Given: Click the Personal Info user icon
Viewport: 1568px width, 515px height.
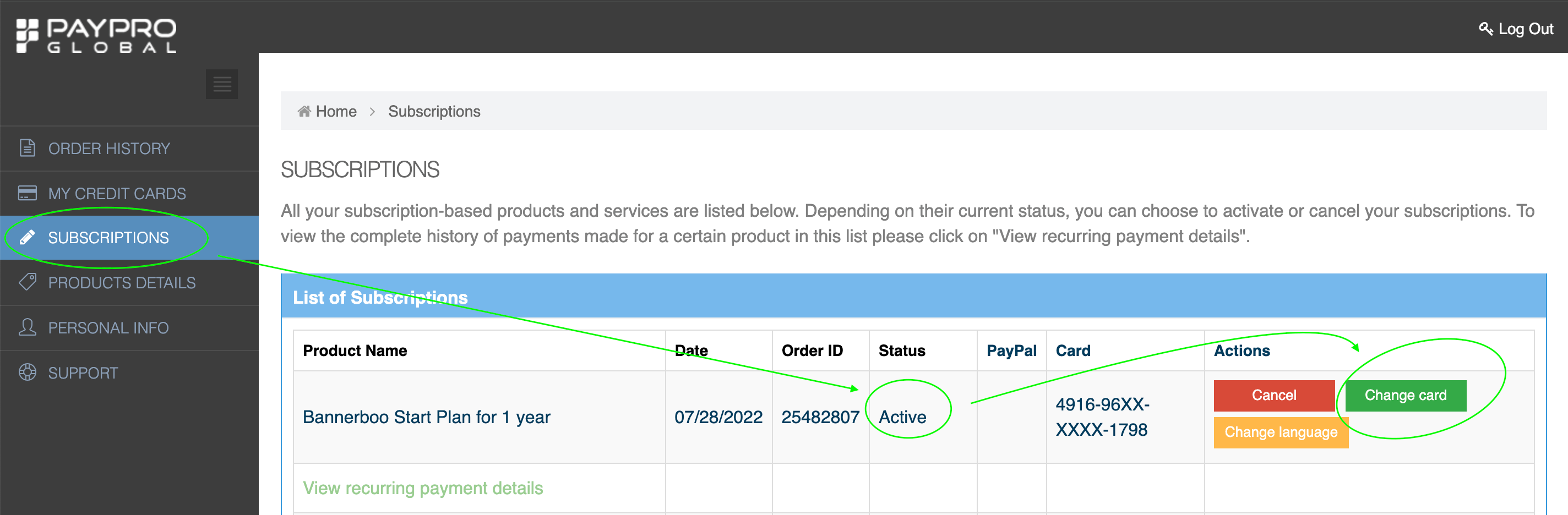Looking at the screenshot, I should (28, 327).
